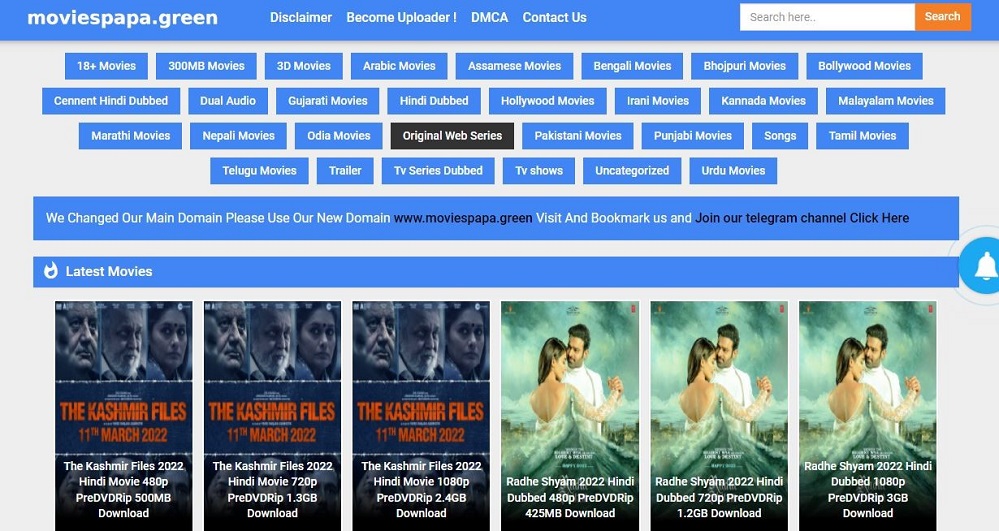This screenshot has height=531, width=999.
Task: Open the Hindi Dubbed category
Action: (x=434, y=101)
